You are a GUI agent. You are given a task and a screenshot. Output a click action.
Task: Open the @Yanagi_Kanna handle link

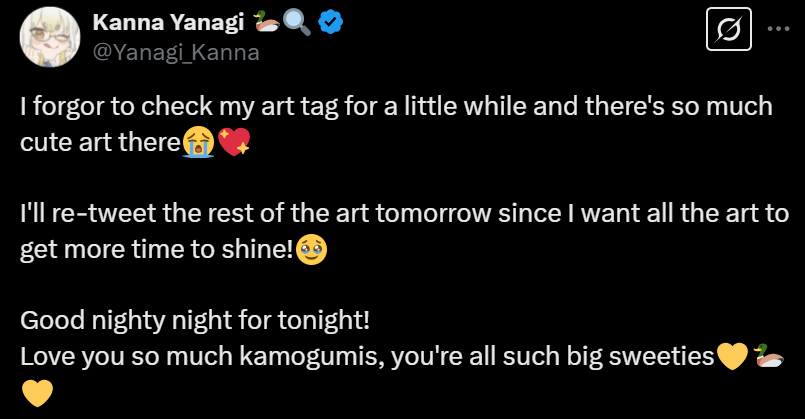click(x=176, y=53)
